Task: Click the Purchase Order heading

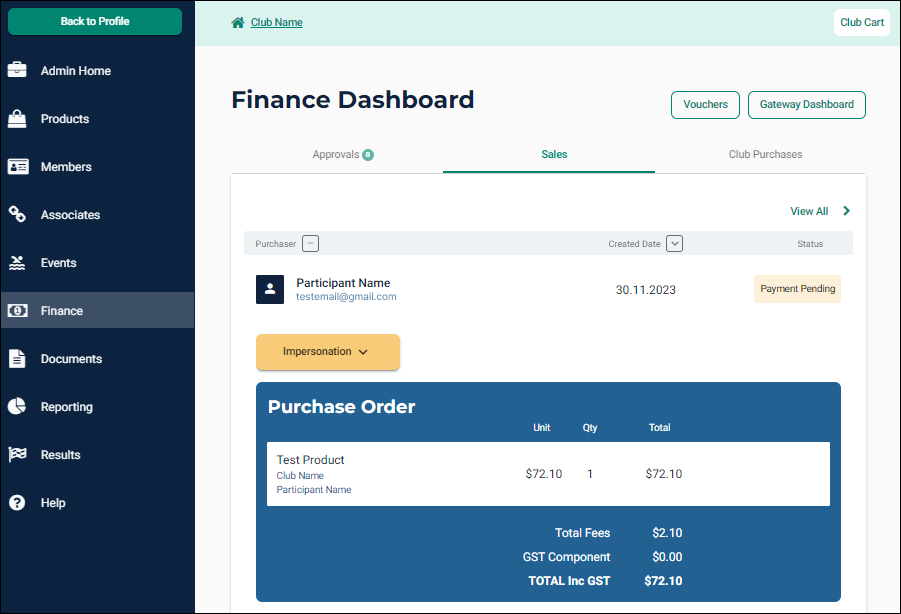Action: pos(341,407)
